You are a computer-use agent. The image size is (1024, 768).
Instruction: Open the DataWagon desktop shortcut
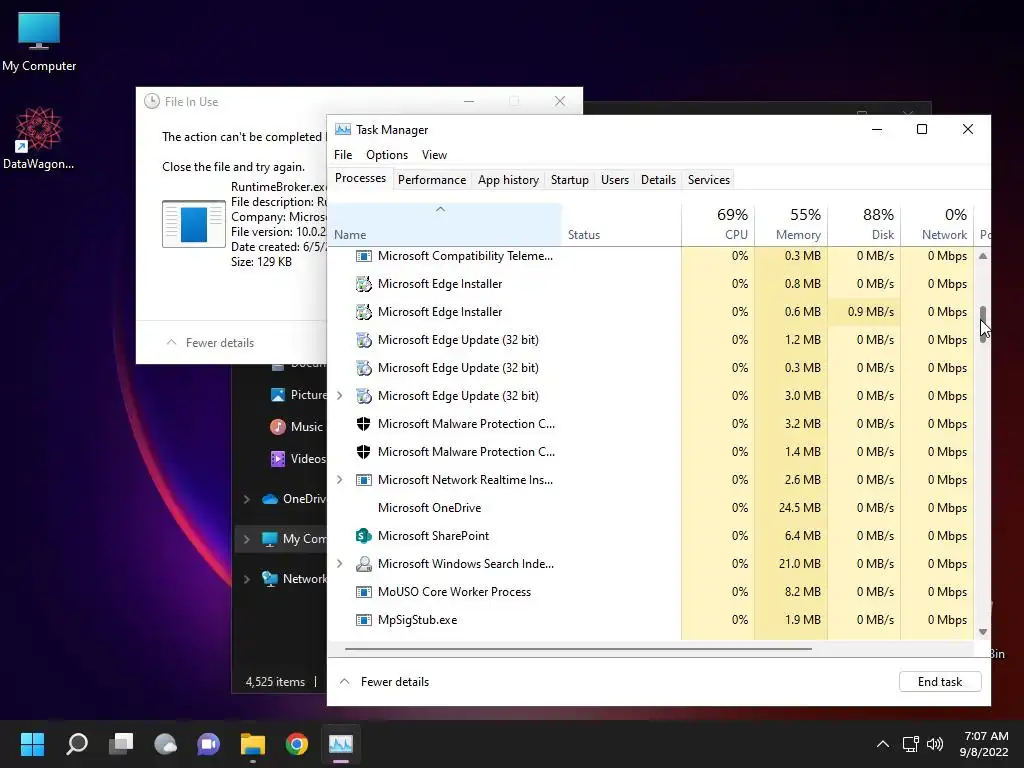tap(38, 138)
